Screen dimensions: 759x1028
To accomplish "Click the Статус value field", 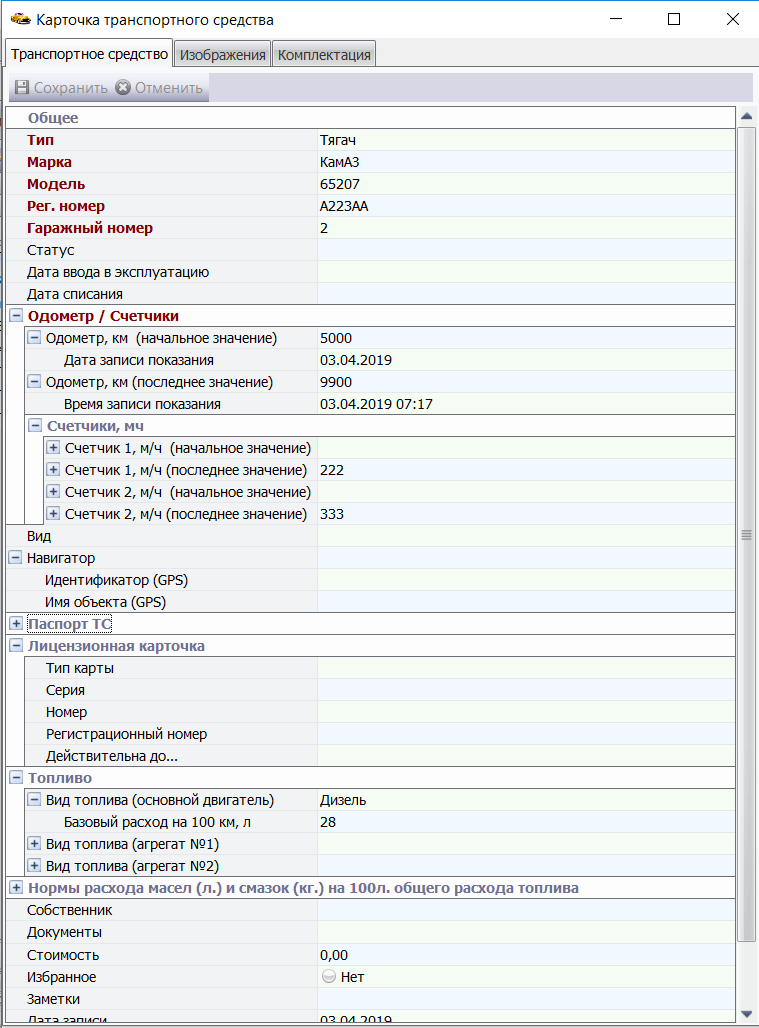I will pos(526,250).
